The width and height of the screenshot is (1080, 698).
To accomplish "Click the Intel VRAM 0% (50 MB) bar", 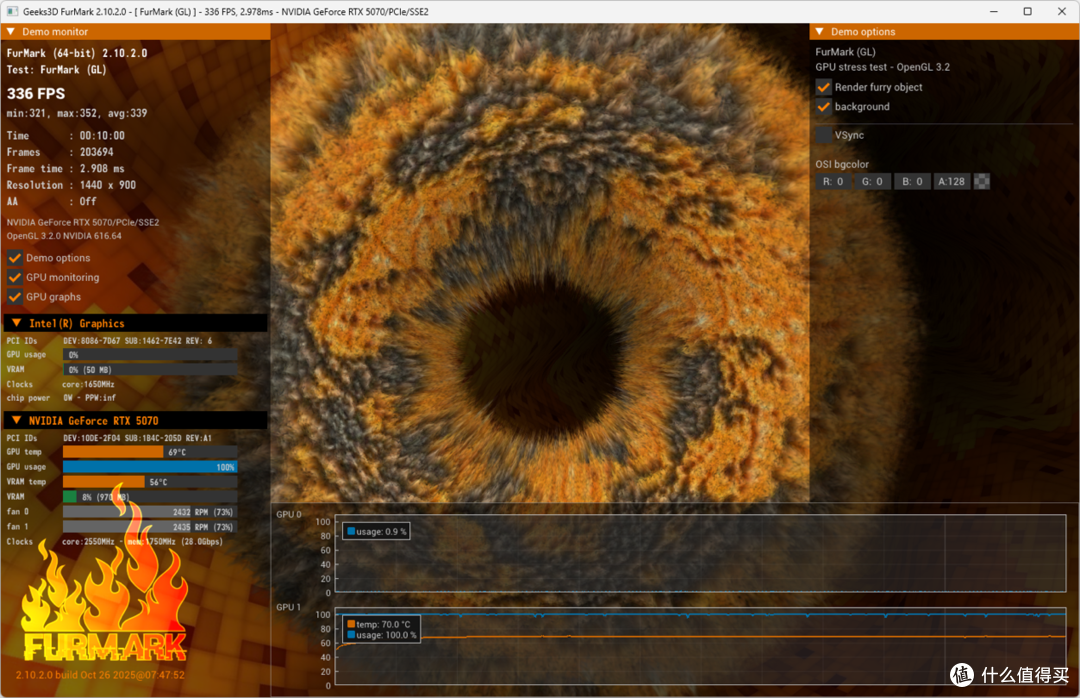I will click(150, 370).
